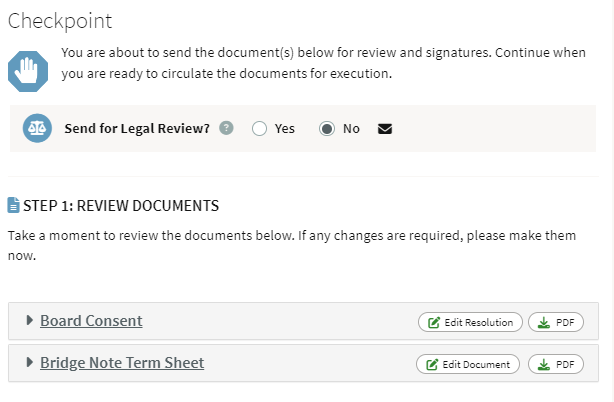
Task: Download PDF for Bridge Note Term Sheet
Action: (x=556, y=364)
